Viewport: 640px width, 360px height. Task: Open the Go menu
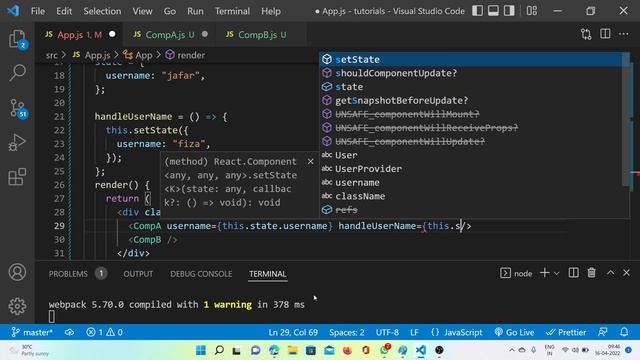point(170,11)
